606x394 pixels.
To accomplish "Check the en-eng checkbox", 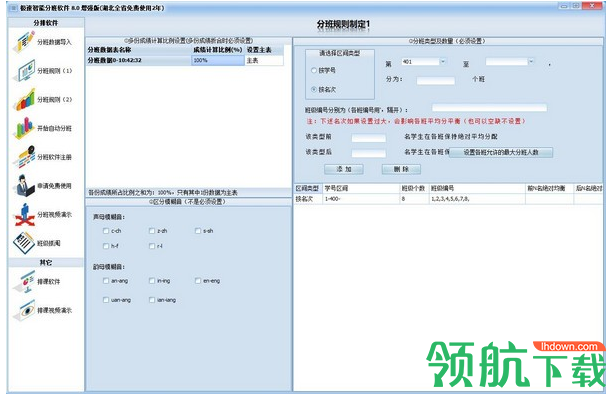I will click(x=198, y=281).
